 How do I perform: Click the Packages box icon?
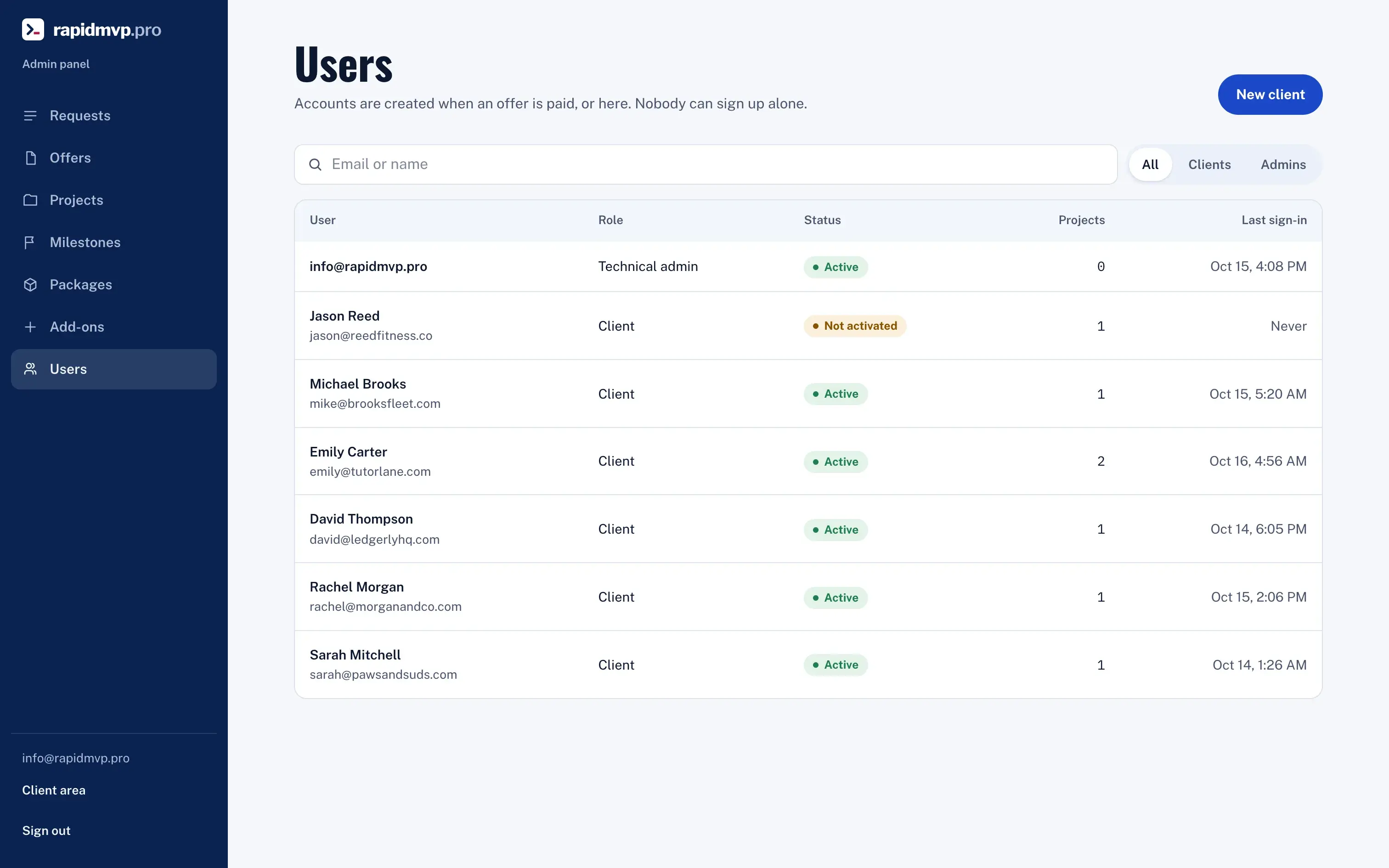pos(30,285)
